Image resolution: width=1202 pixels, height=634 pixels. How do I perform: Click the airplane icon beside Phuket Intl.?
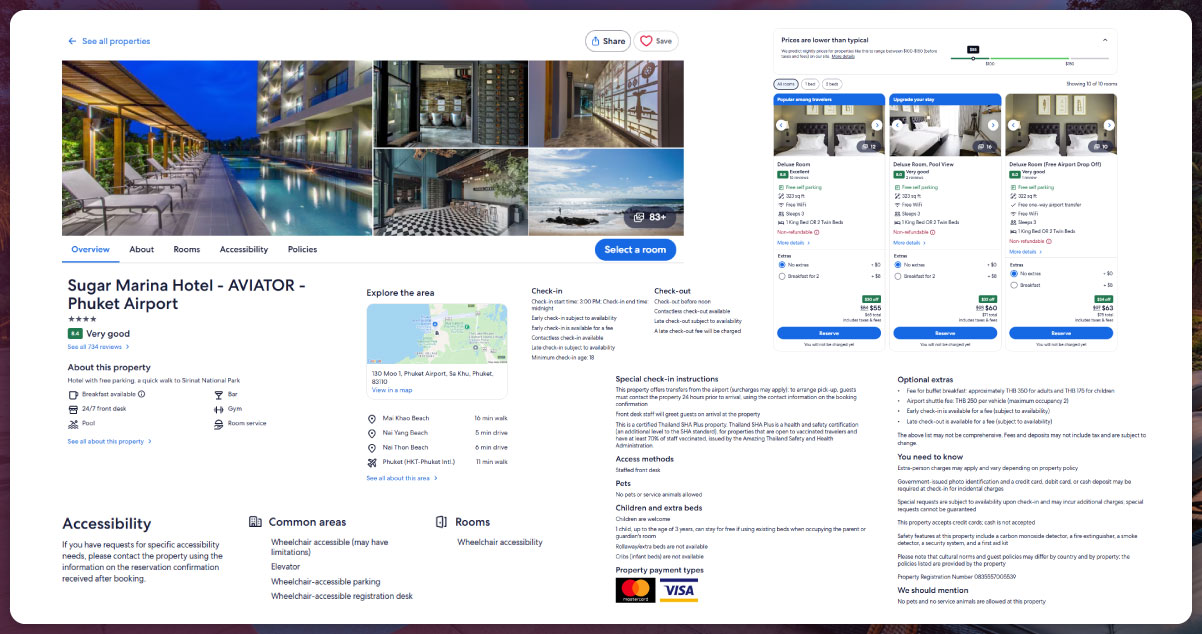pyautogui.click(x=372, y=462)
